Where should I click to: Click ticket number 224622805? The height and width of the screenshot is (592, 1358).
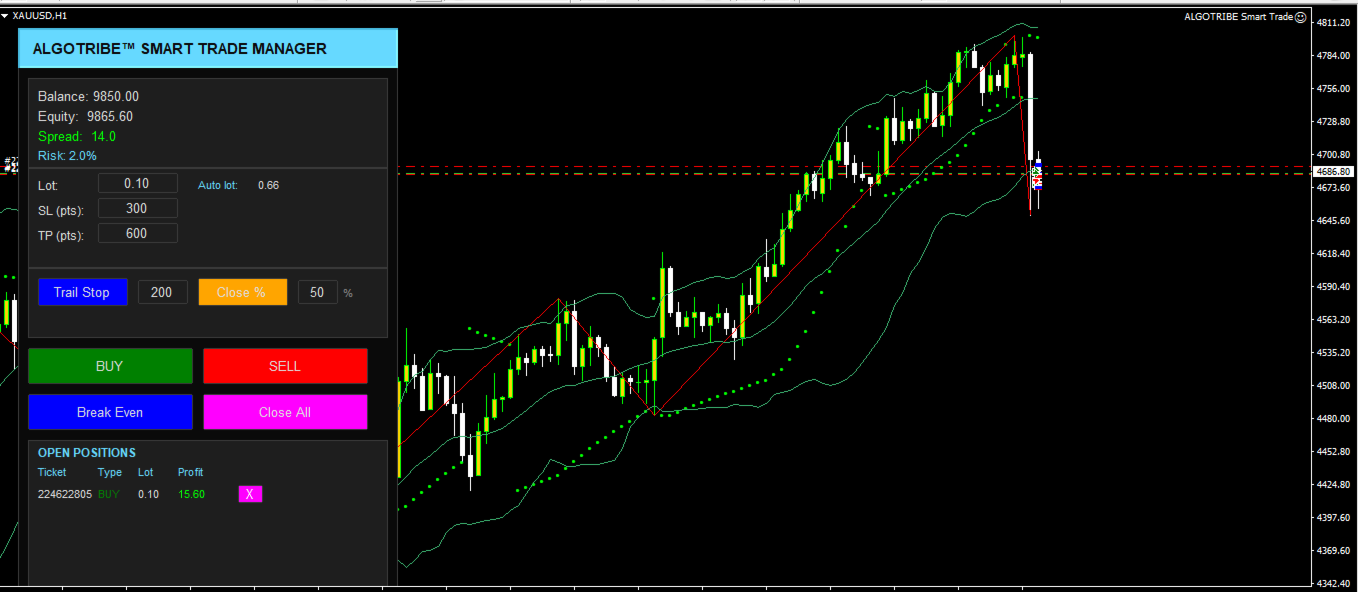tap(65, 494)
